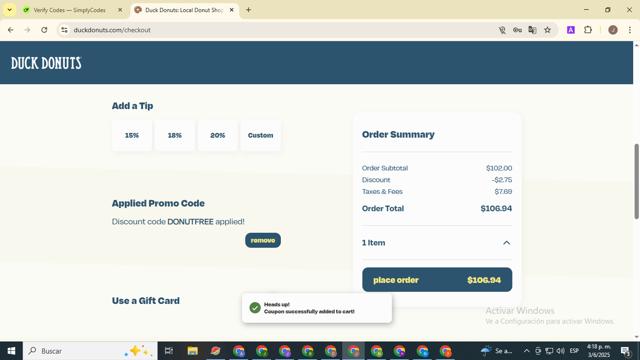Click the 'Coupon successfully added to cart!' message
Screen dimensions: 640x360
click(x=309, y=311)
